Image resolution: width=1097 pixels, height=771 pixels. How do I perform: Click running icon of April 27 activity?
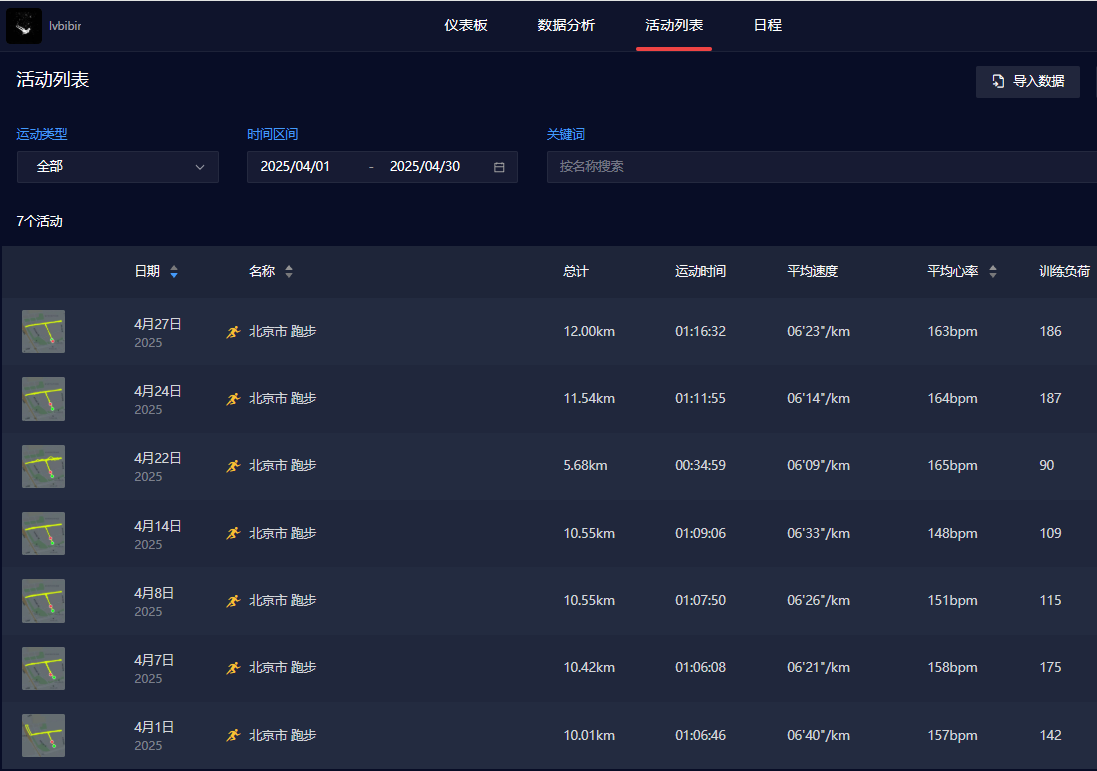(x=233, y=331)
